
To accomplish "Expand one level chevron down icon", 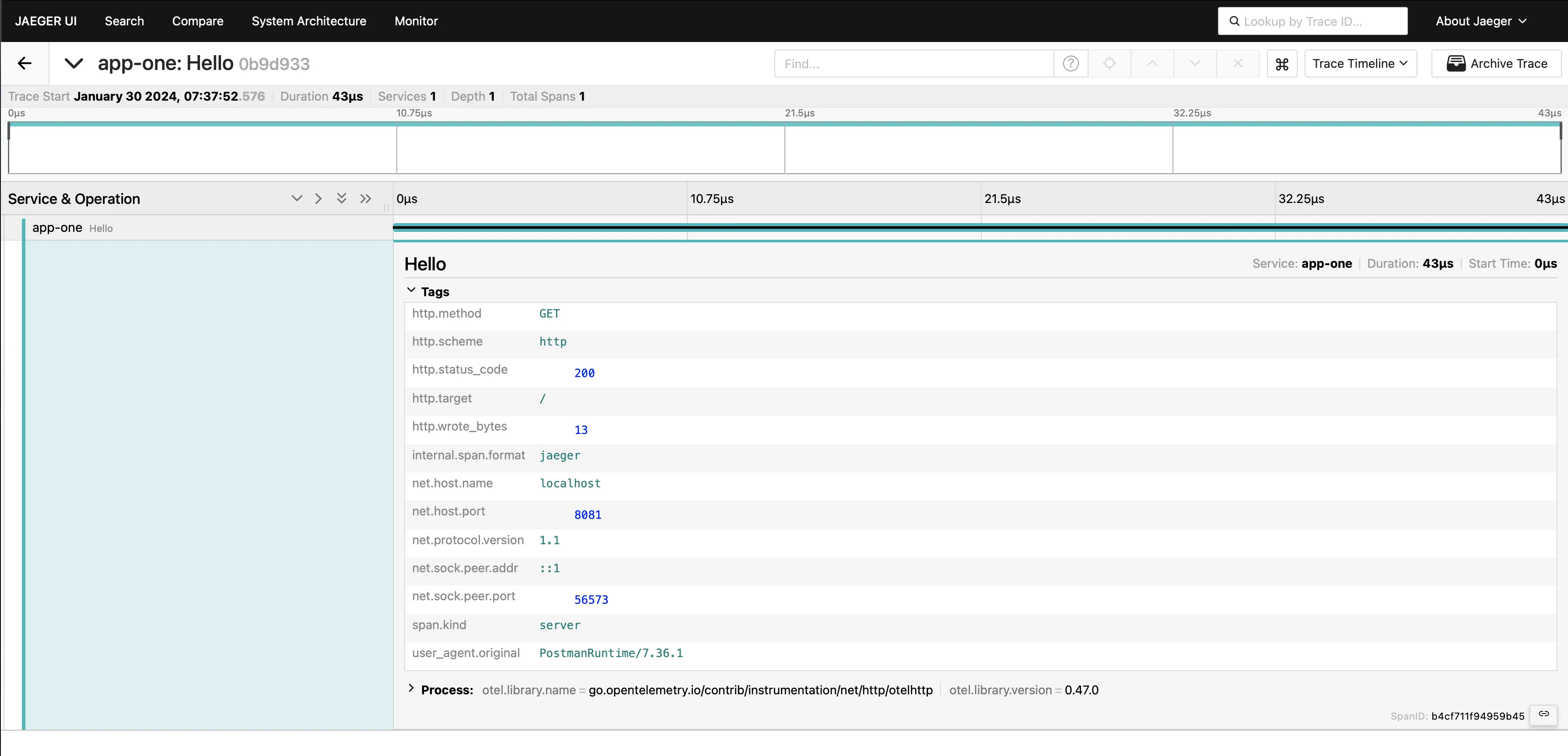I will coord(297,199).
